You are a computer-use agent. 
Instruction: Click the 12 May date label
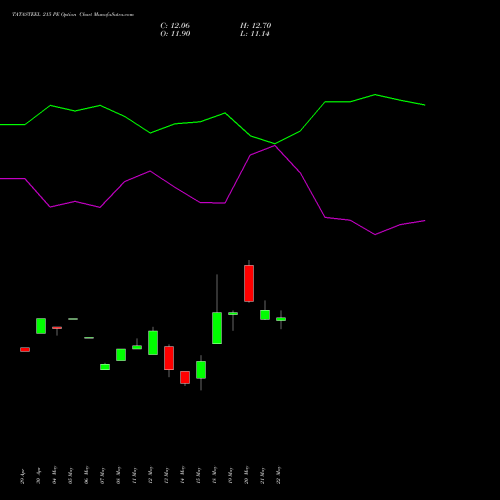tap(151, 475)
